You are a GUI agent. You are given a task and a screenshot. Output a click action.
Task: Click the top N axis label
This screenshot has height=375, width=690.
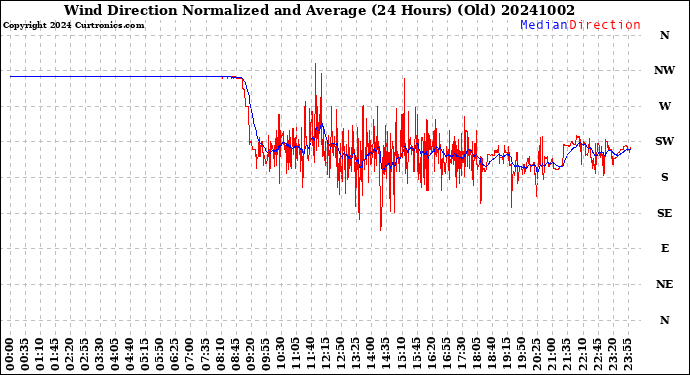pos(664,35)
